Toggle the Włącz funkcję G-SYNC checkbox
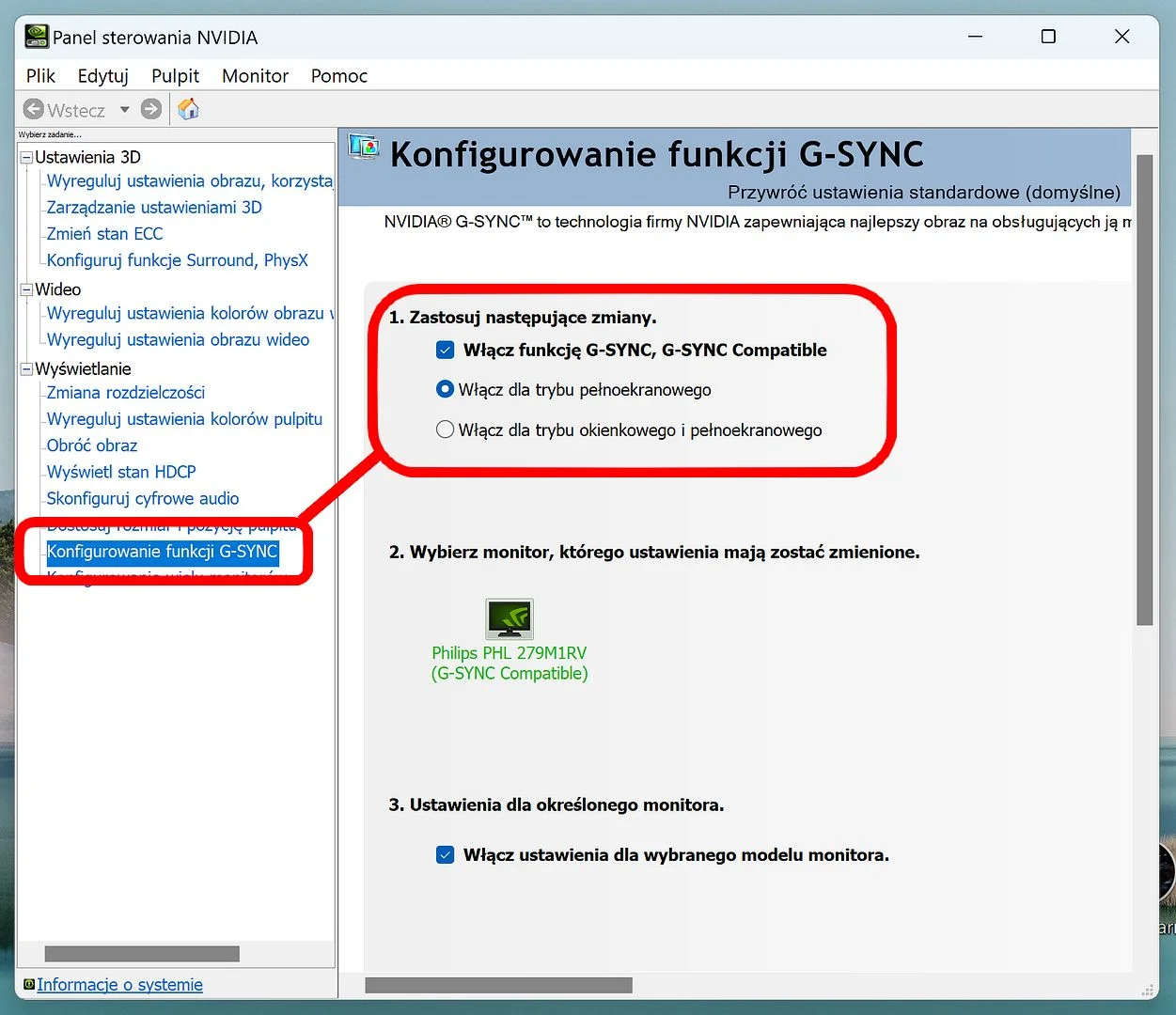The width and height of the screenshot is (1176, 1015). pos(446,351)
